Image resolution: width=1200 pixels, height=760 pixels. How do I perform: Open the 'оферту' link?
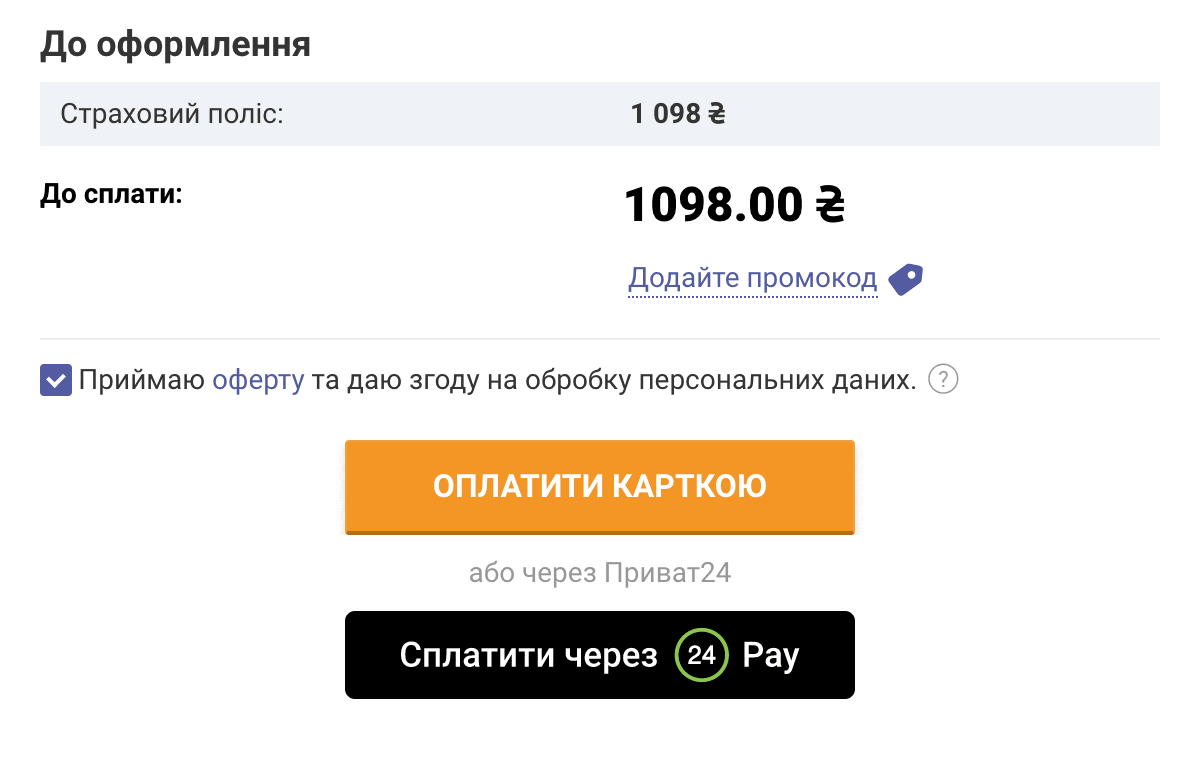point(258,381)
